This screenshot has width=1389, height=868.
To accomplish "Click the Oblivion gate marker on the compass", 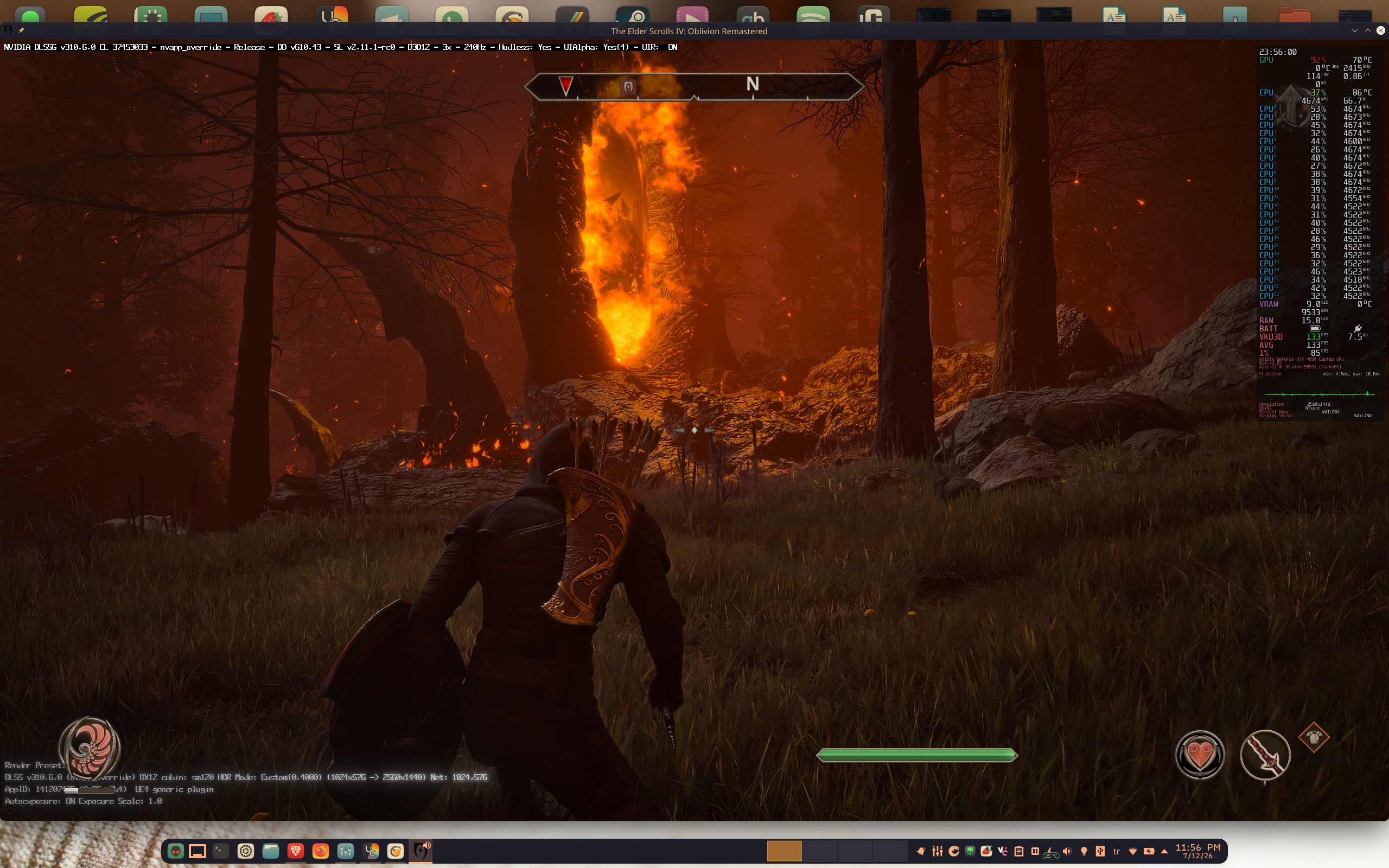I will (628, 87).
